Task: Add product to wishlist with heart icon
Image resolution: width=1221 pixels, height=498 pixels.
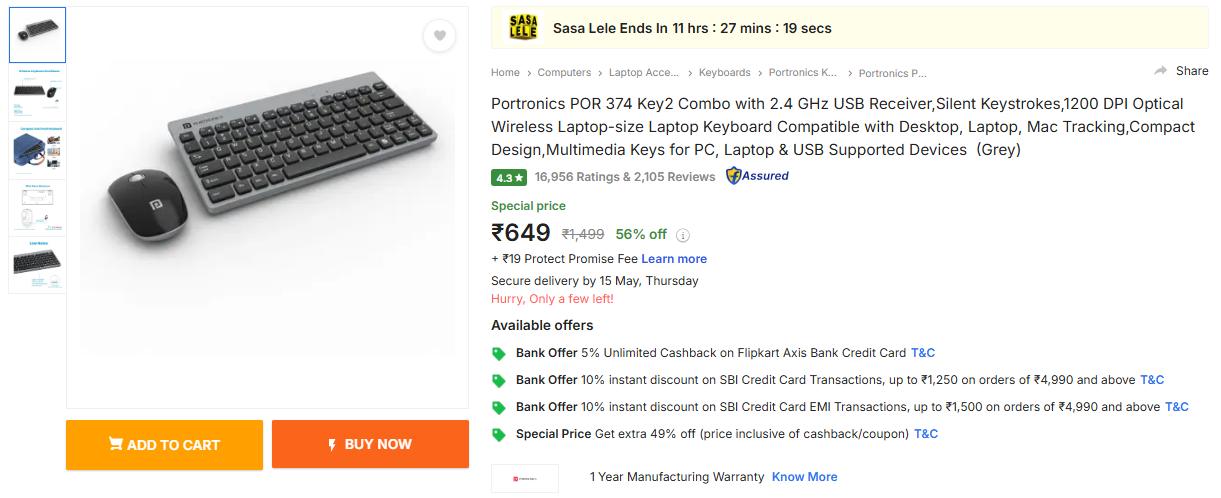Action: (439, 36)
